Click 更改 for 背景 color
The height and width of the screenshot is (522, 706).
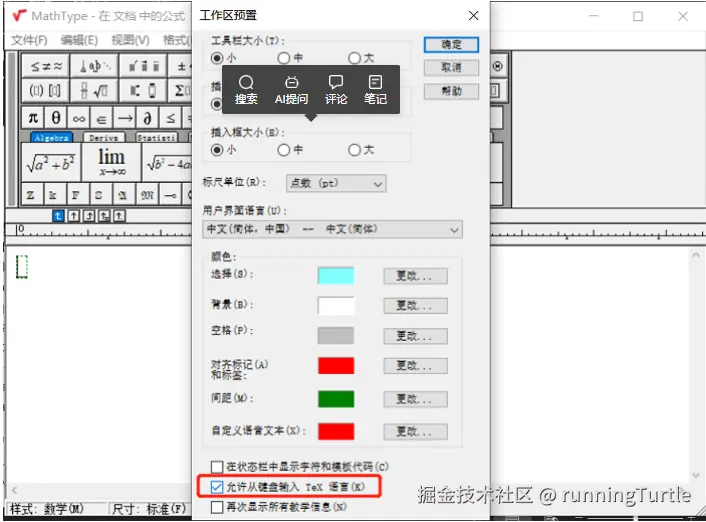click(x=415, y=305)
